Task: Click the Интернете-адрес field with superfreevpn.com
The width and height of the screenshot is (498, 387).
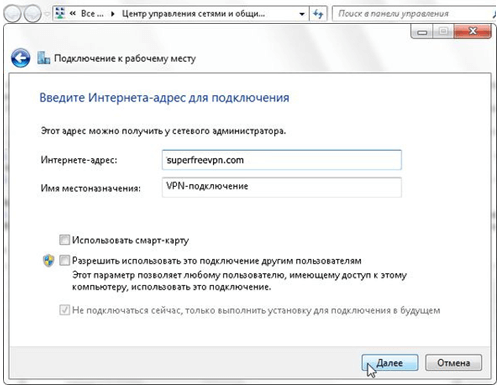Action: (x=282, y=160)
